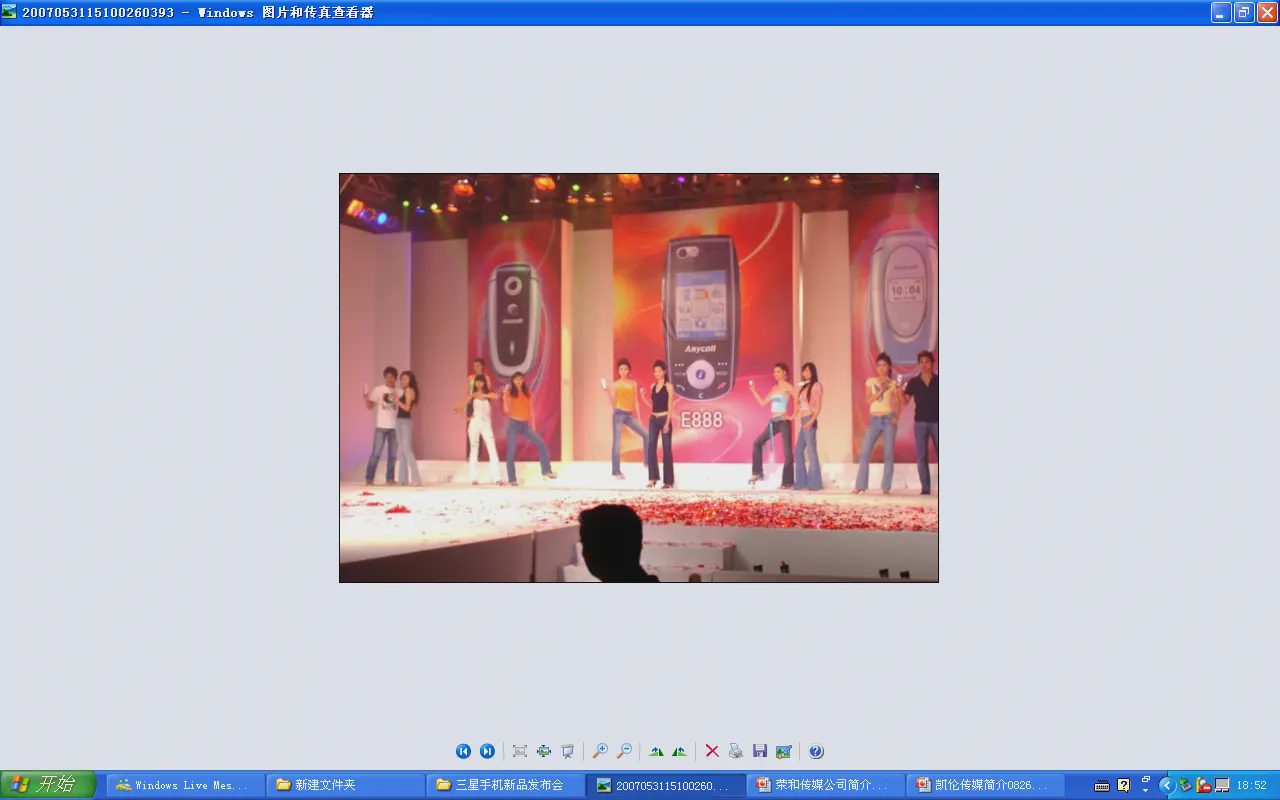The image size is (1280, 800).
Task: Print the current picture
Action: click(736, 751)
